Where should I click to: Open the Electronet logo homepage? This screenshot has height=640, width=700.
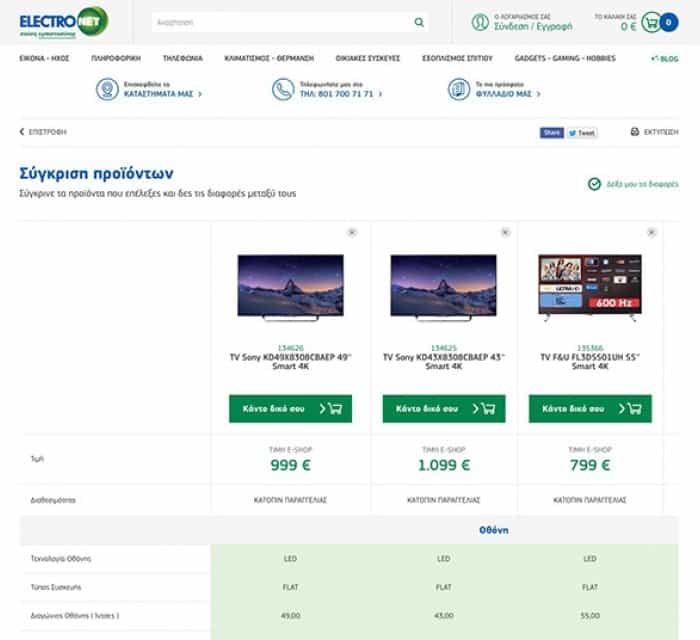(x=63, y=22)
